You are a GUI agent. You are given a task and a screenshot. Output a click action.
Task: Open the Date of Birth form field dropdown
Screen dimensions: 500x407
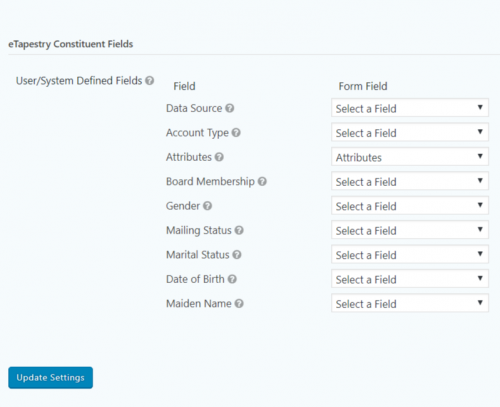click(x=410, y=279)
